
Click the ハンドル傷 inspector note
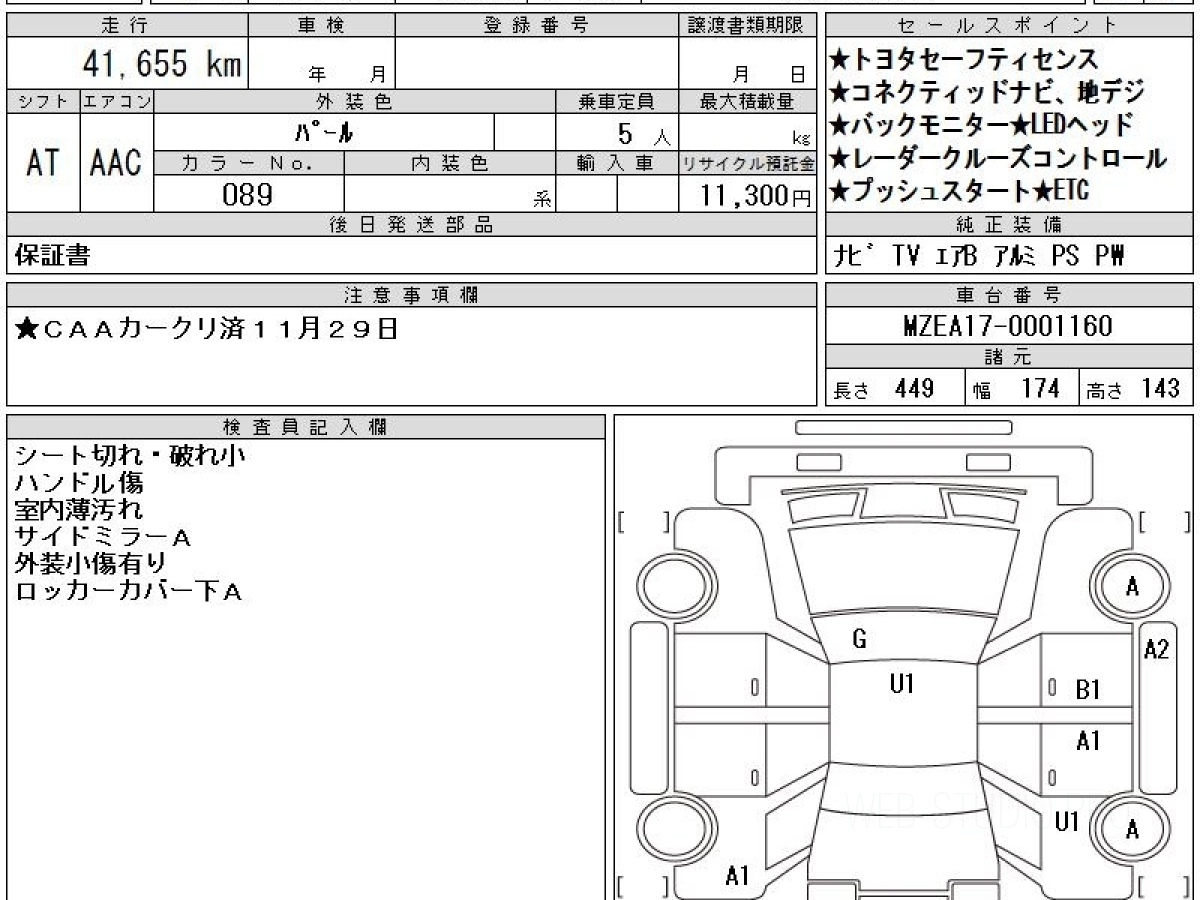(x=79, y=483)
